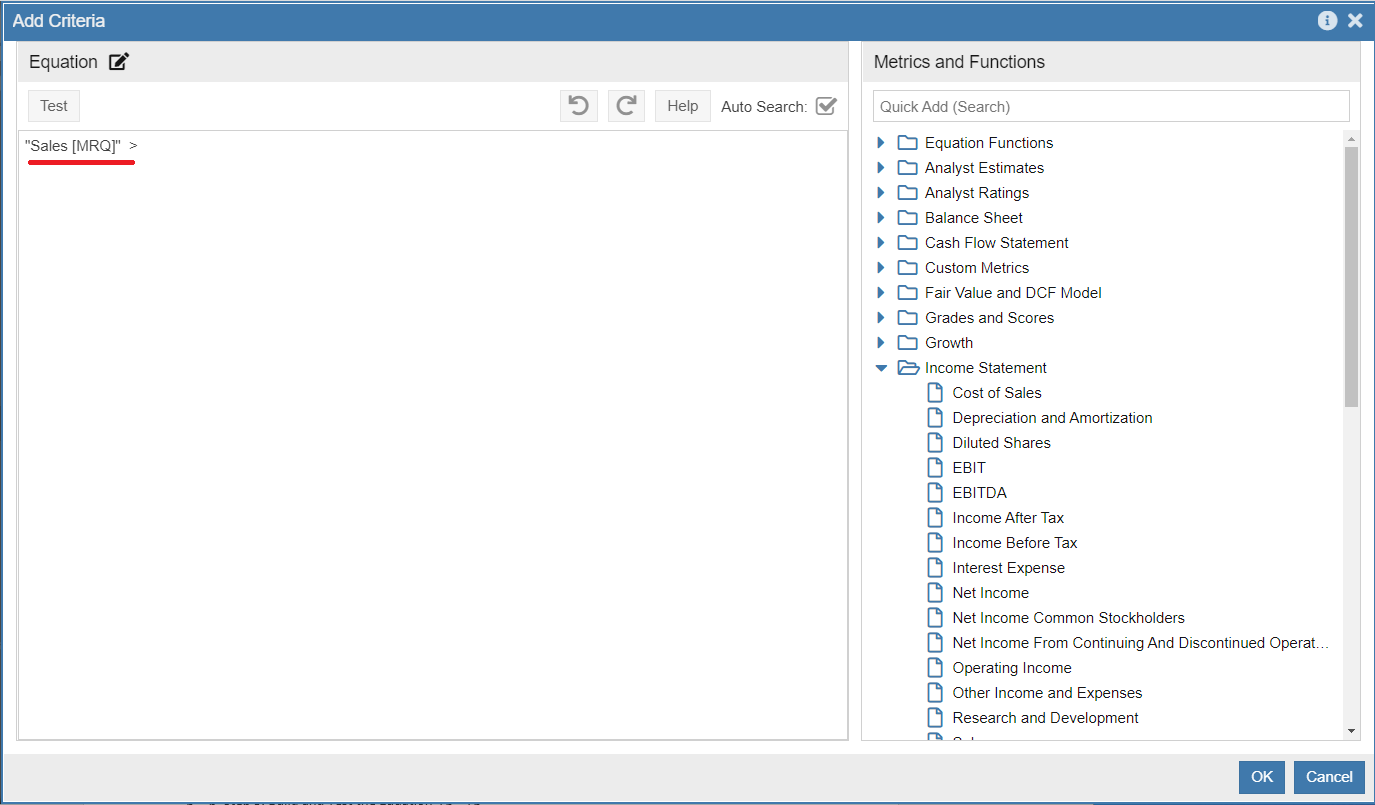Screen dimensions: 1375x805
Task: Expand Fair Value and DCF Model arrow
Action: click(x=881, y=293)
